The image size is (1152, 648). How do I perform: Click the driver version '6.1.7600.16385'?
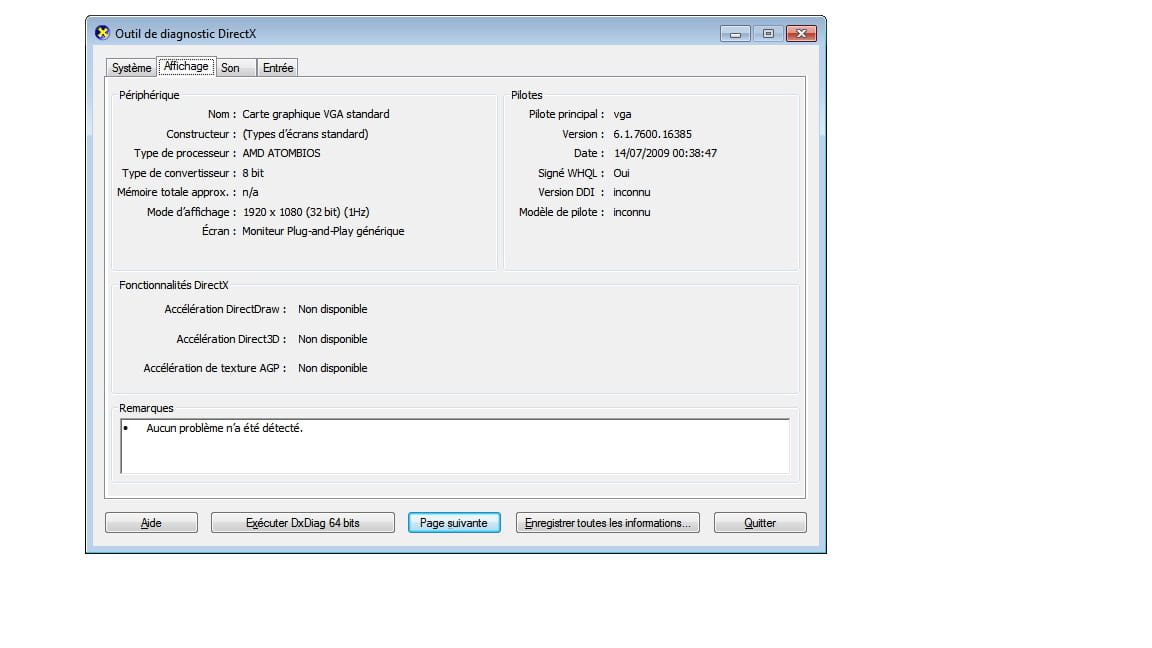[652, 134]
